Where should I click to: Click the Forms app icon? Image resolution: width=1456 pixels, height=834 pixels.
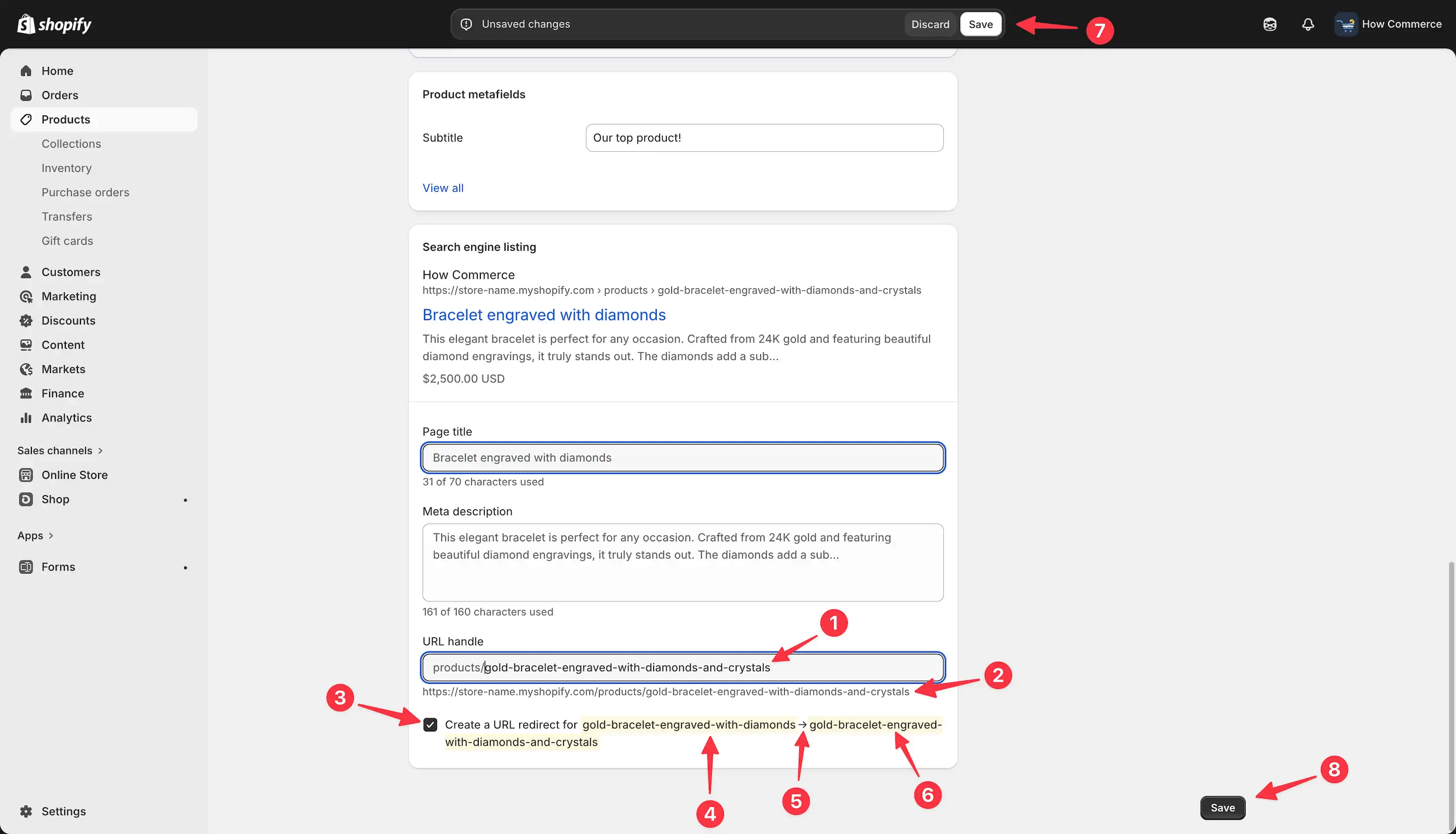[26, 566]
